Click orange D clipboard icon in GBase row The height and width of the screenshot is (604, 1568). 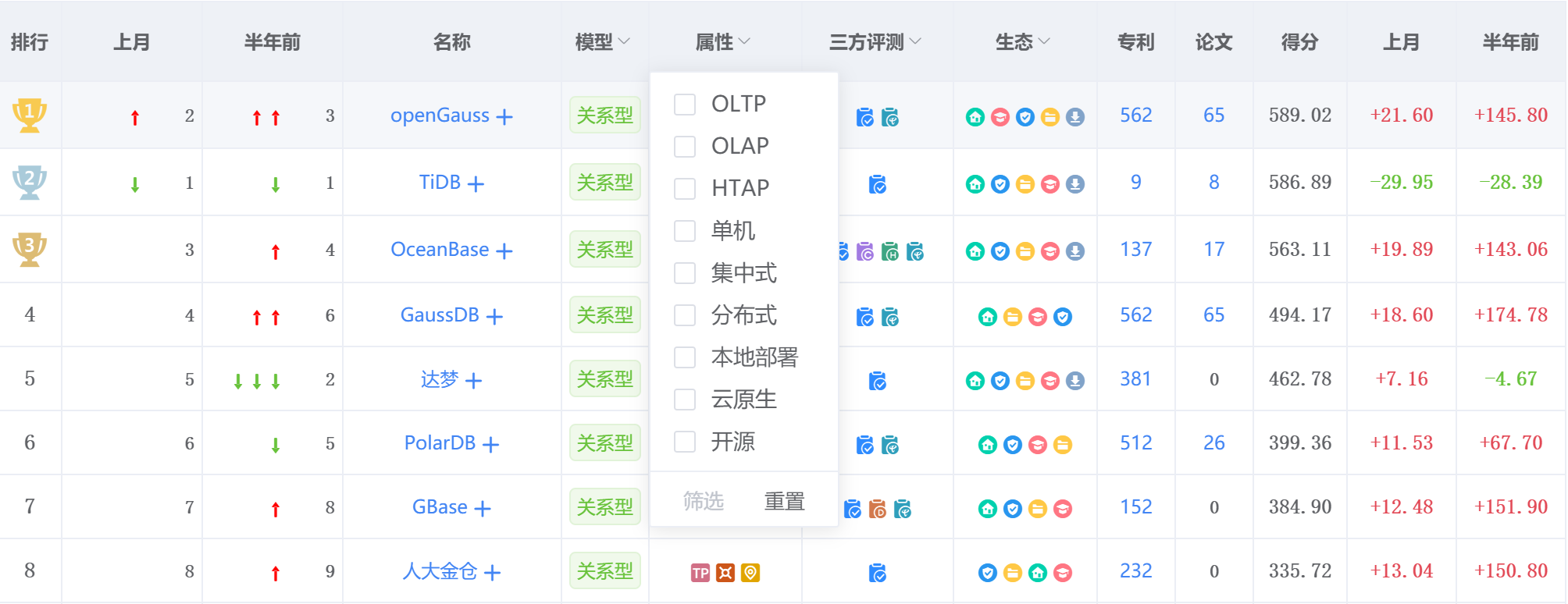pos(878,509)
